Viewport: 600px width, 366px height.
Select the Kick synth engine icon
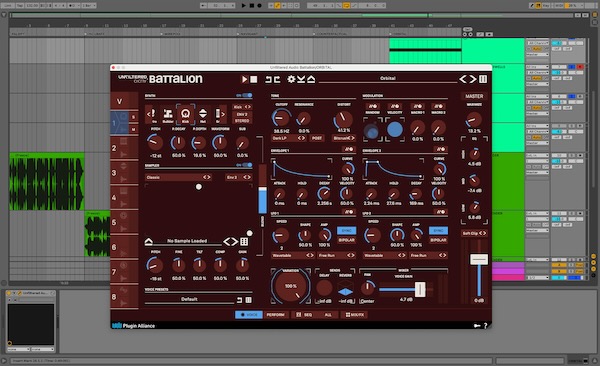(185, 114)
